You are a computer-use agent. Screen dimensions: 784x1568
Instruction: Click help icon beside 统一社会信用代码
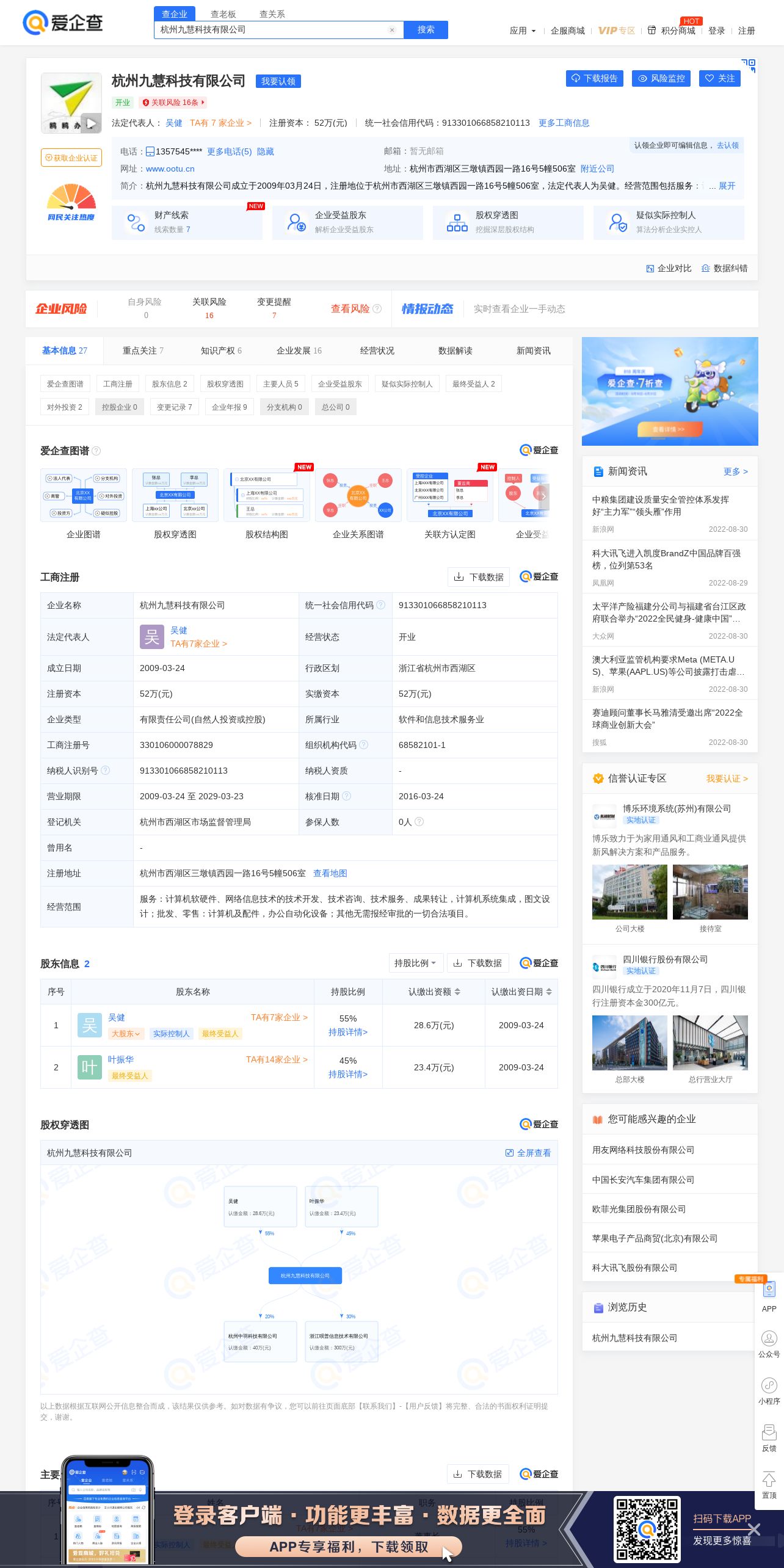pos(381,605)
